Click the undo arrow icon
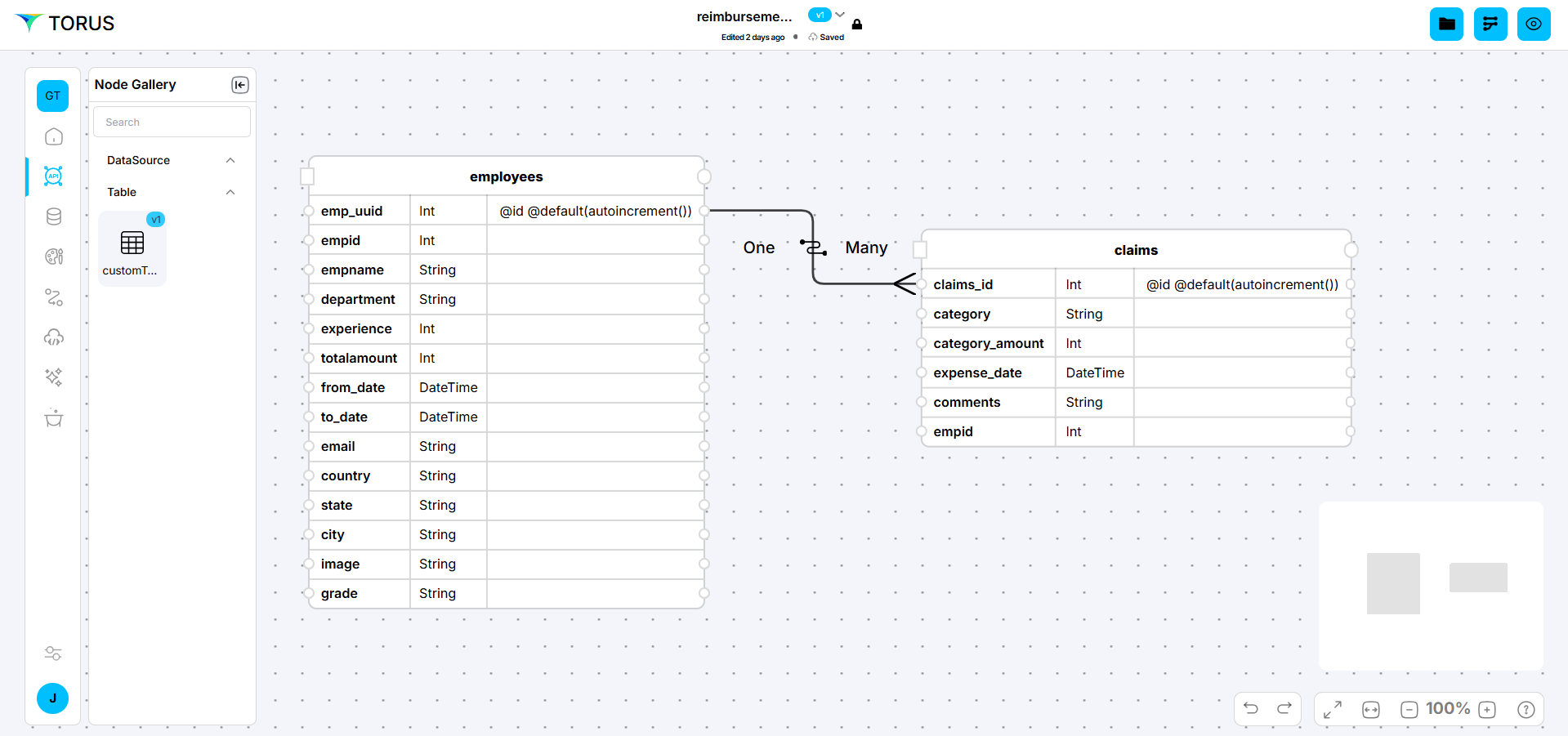Screen dimensions: 1568x736 point(1250,709)
